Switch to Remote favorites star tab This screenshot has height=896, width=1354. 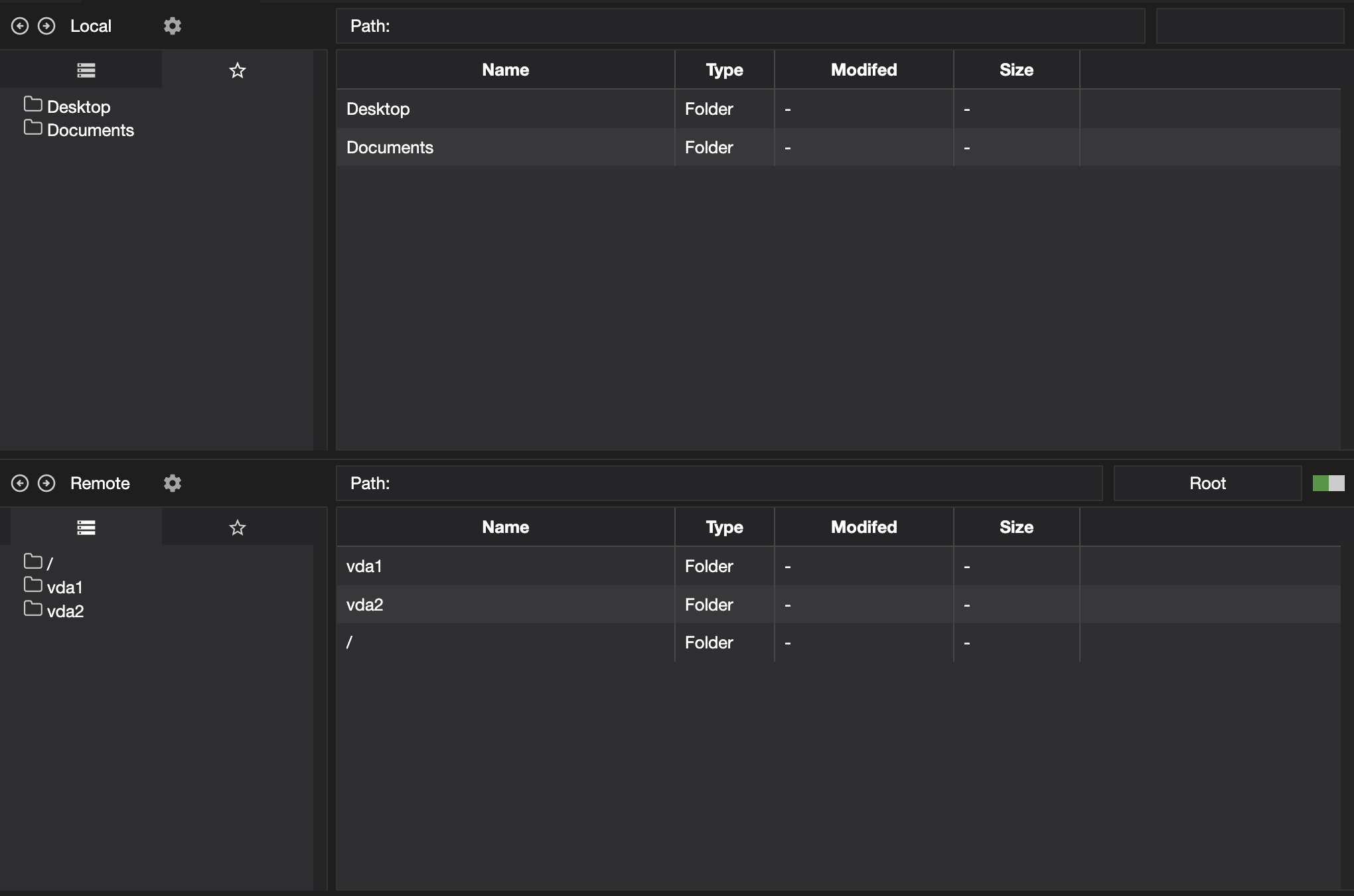238,528
